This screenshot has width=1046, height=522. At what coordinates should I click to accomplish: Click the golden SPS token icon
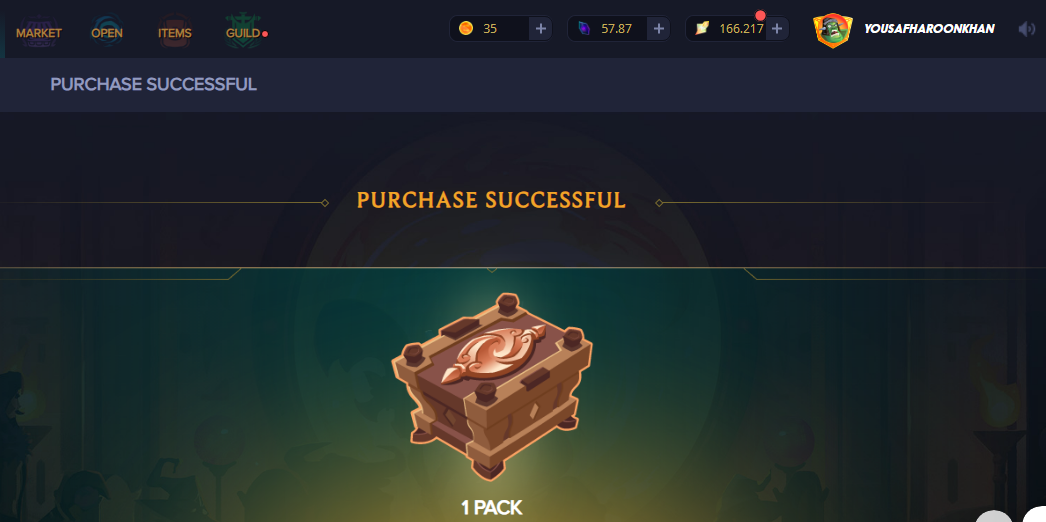tap(702, 29)
